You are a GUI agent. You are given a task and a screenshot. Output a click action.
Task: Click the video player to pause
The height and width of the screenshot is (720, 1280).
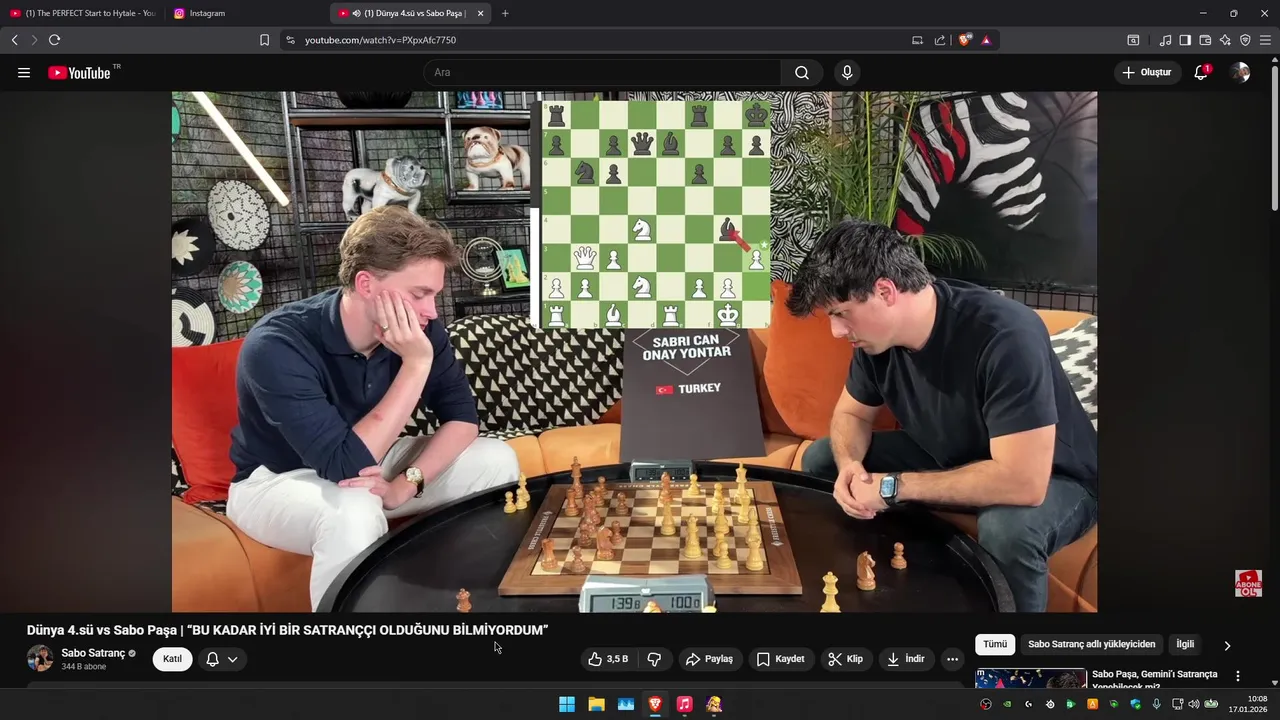coord(634,352)
